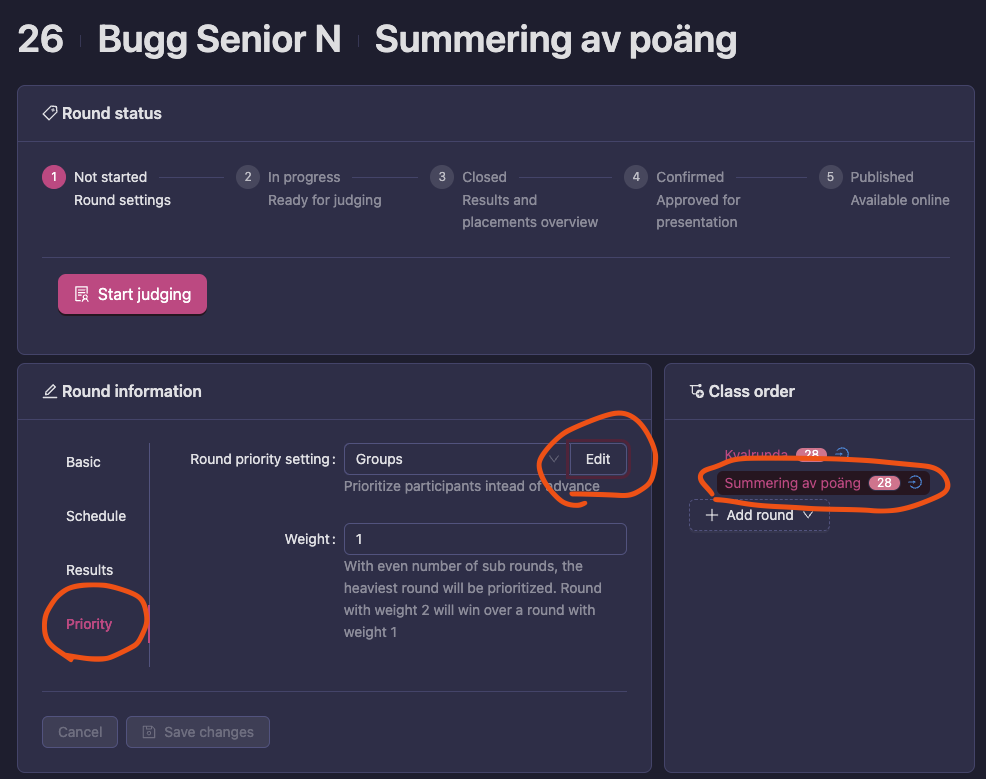Go to the Results tab
986x779 pixels.
coord(89,570)
